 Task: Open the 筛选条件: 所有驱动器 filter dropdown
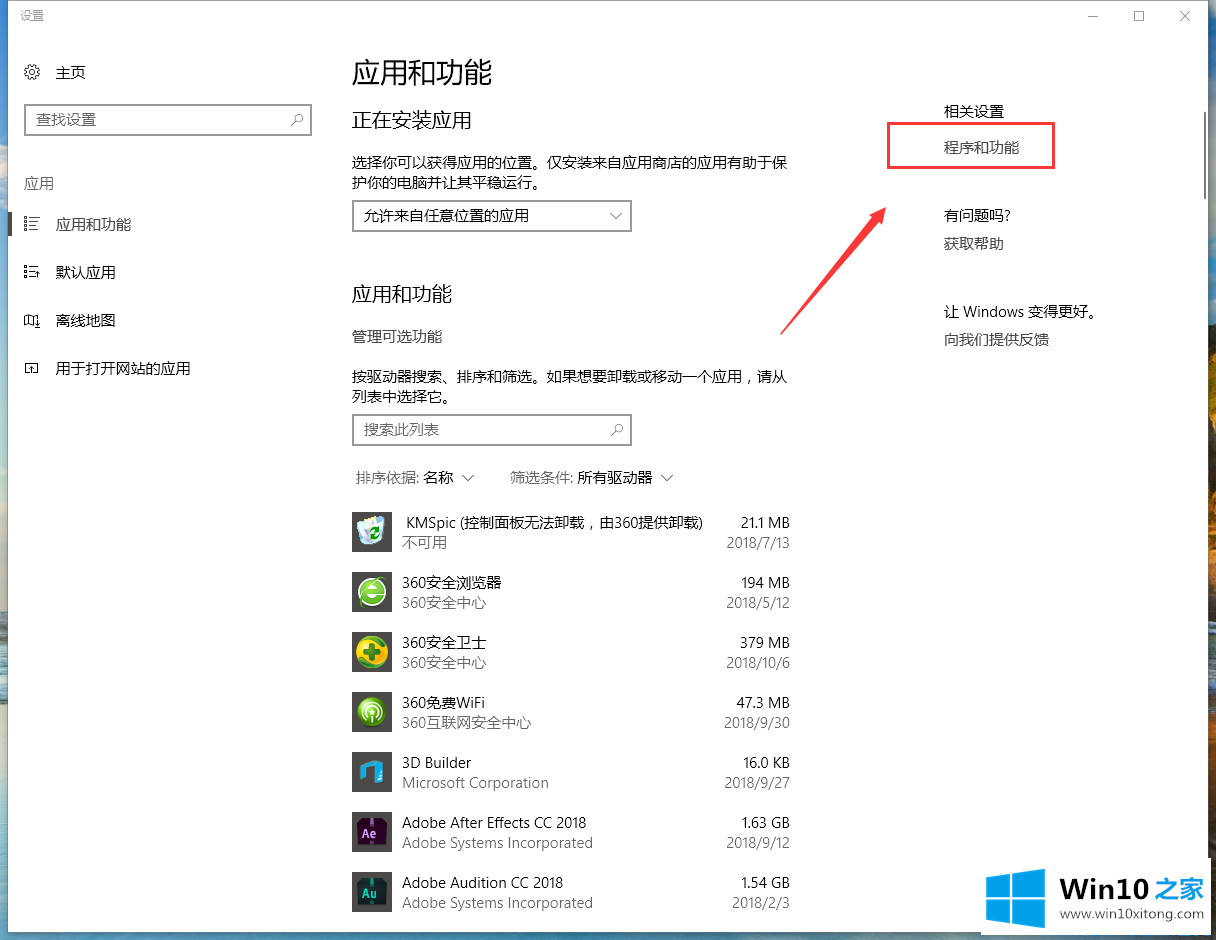pyautogui.click(x=592, y=477)
